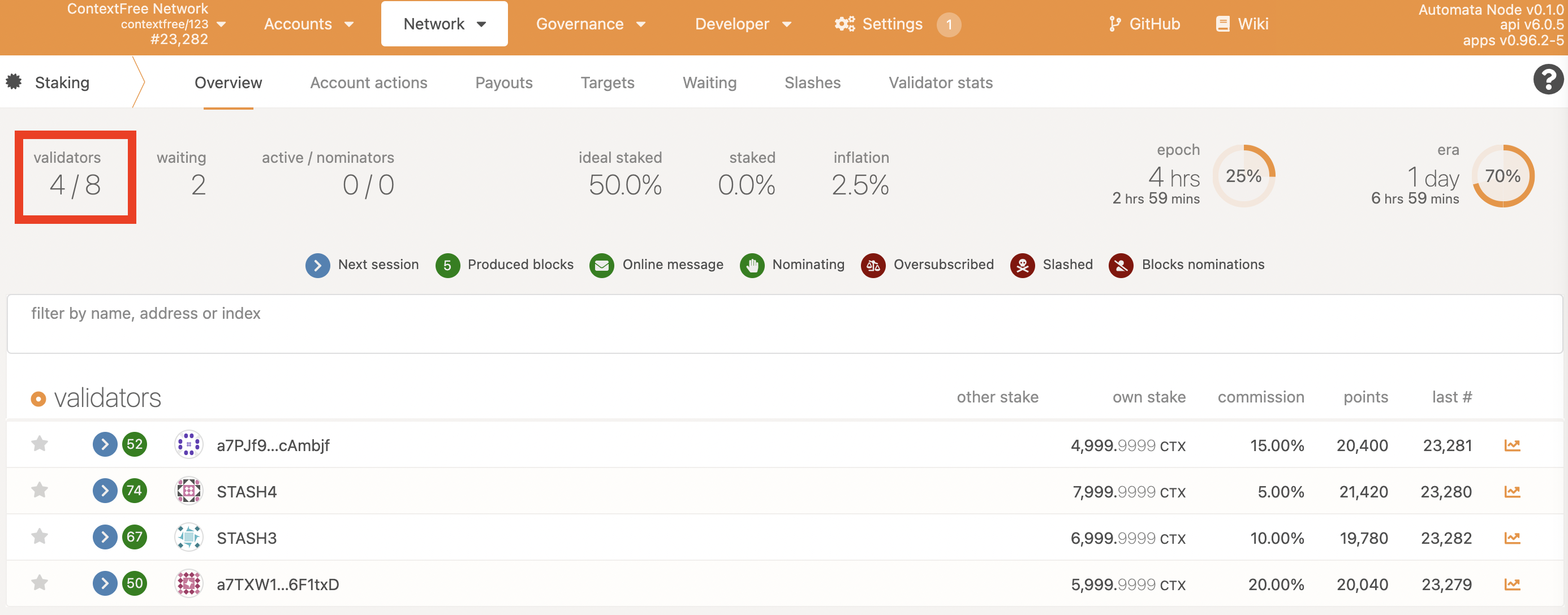Click the 52 produced blocks badge
The image size is (1568, 615).
(135, 445)
